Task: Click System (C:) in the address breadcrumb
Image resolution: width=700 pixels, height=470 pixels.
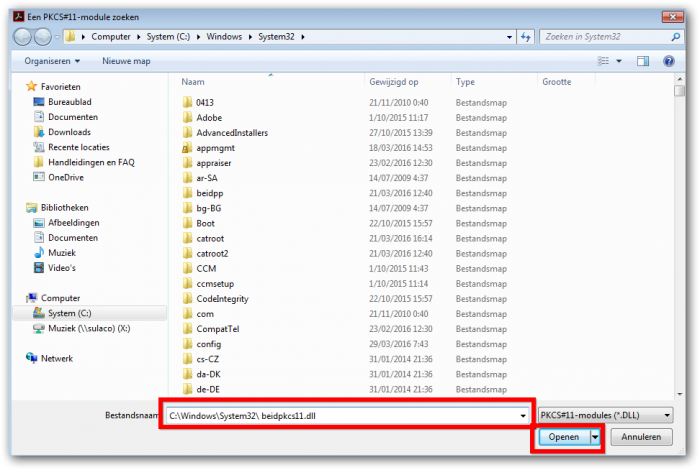Action: (168, 37)
